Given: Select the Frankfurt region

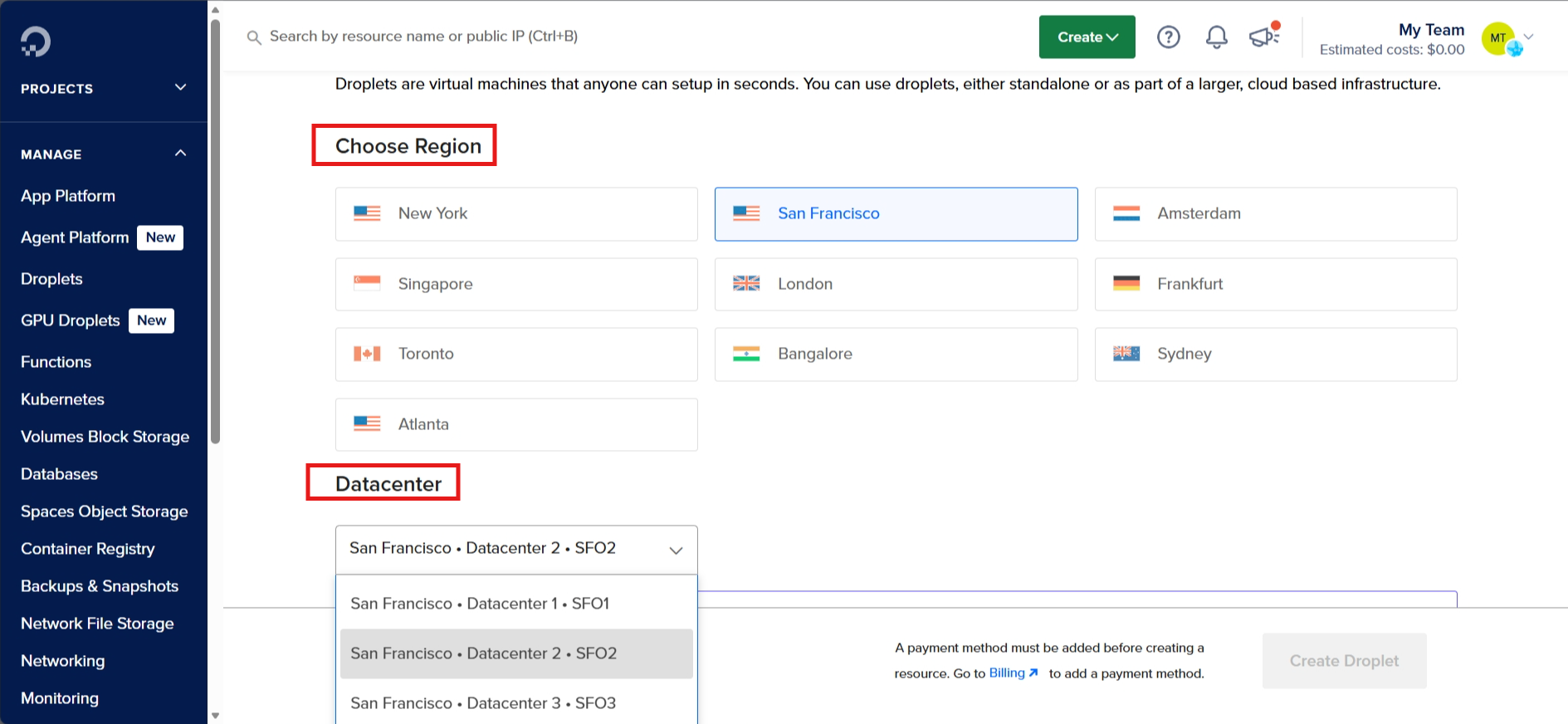Looking at the screenshot, I should point(1276,284).
